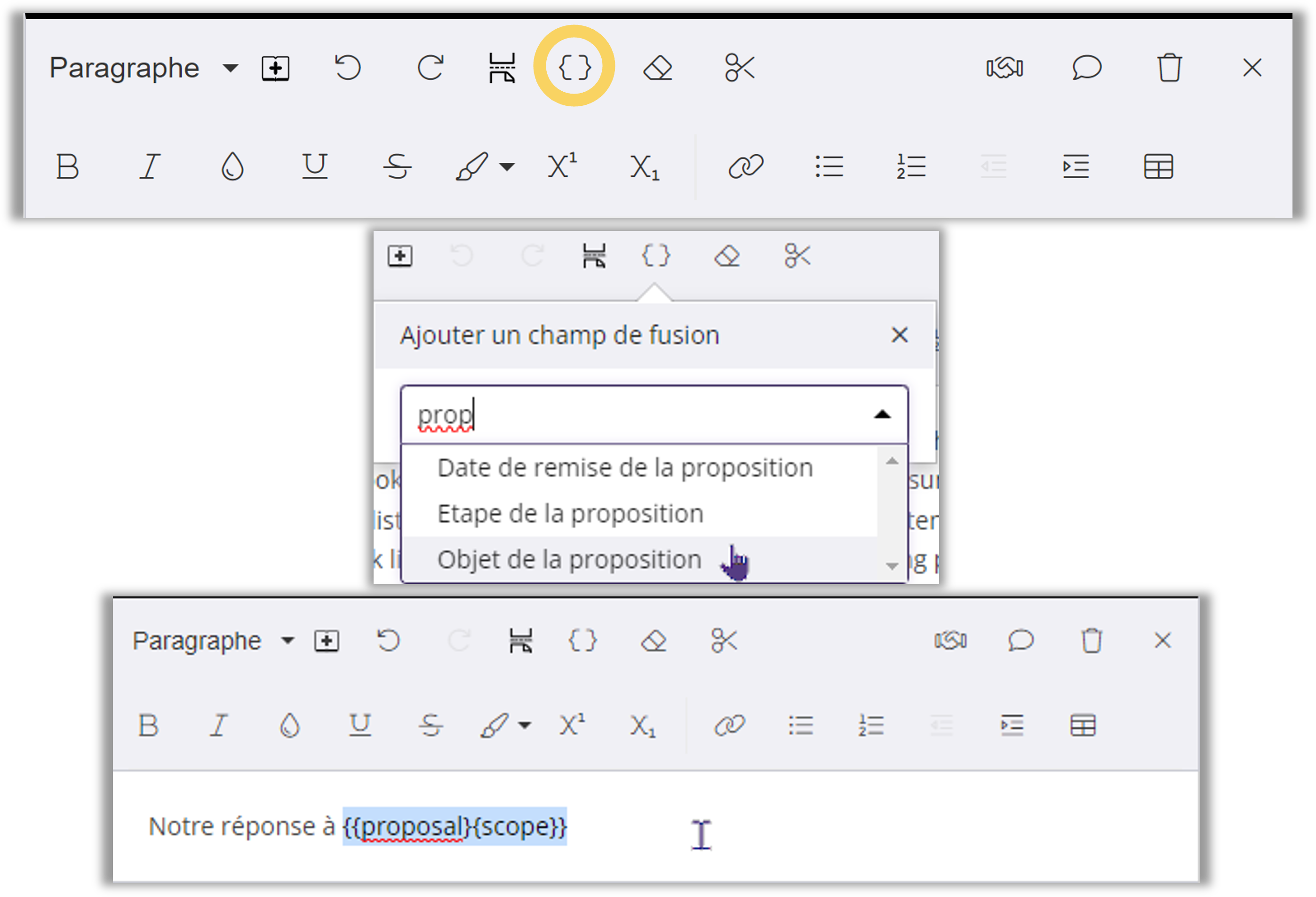Click the top toolbar undo arrow
The height and width of the screenshot is (897, 1316).
coord(347,68)
